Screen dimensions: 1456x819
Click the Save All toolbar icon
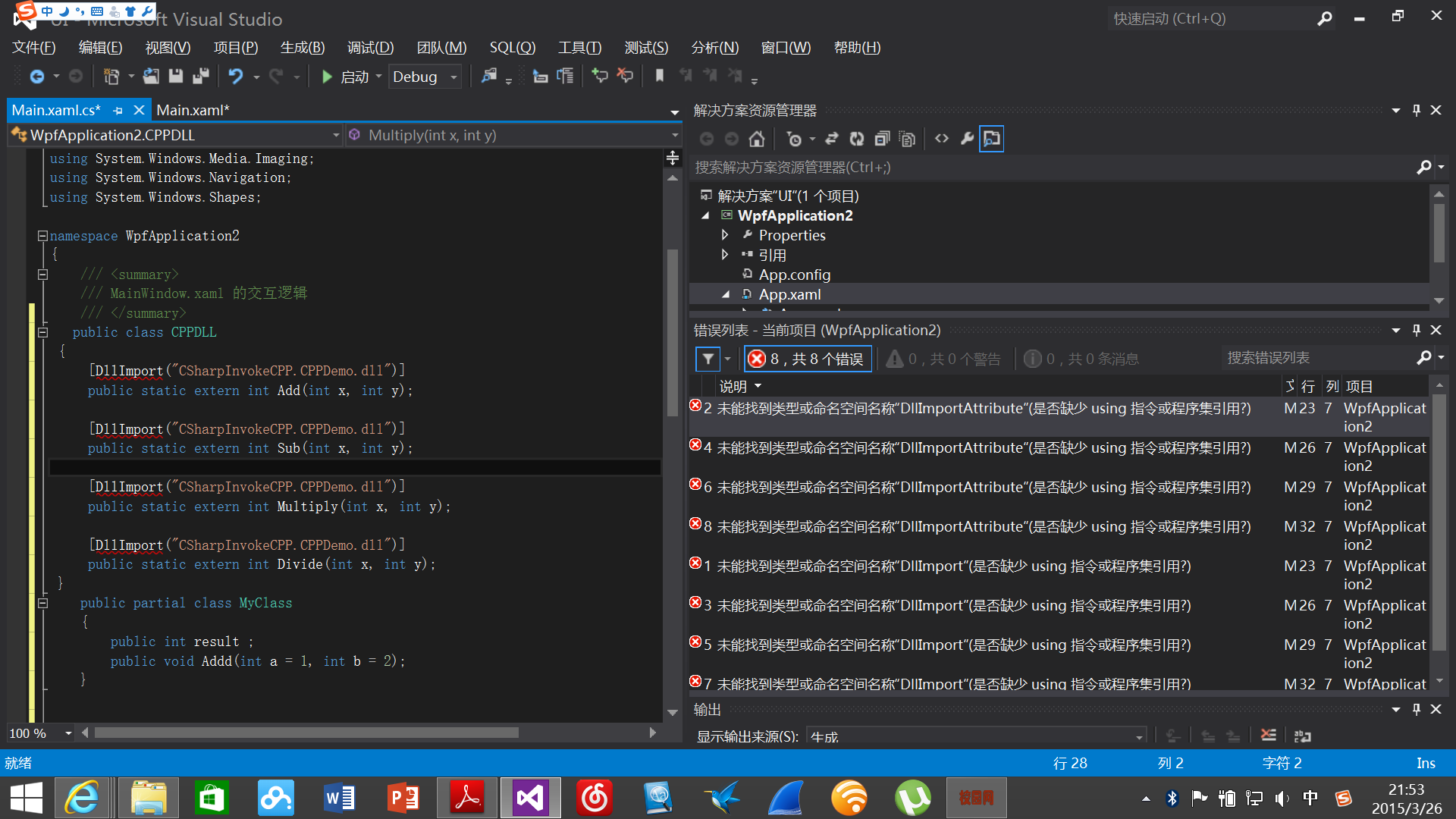click(x=201, y=77)
